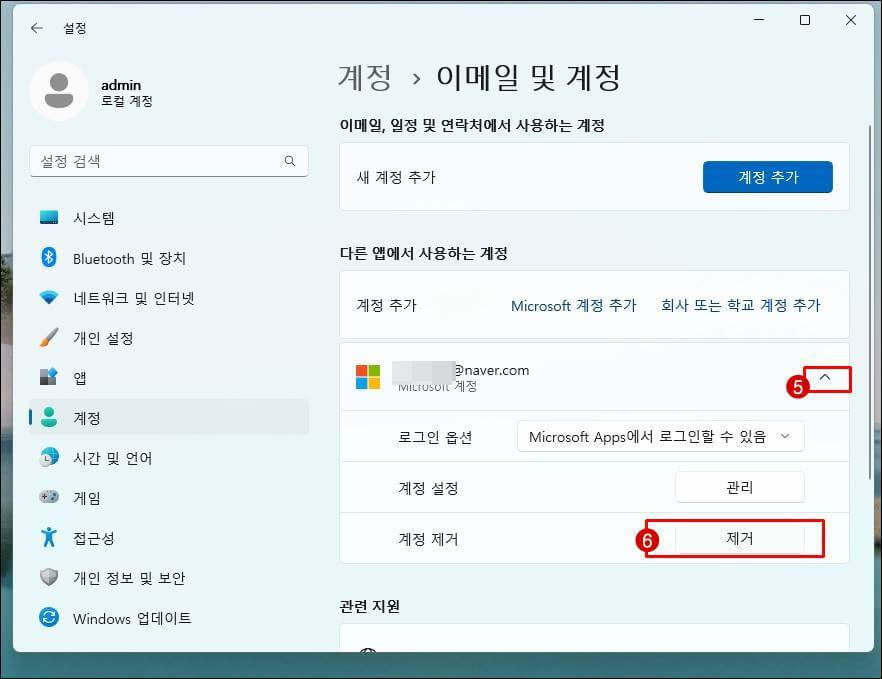
Task: Click the Time and language globe icon
Action: pos(49,457)
